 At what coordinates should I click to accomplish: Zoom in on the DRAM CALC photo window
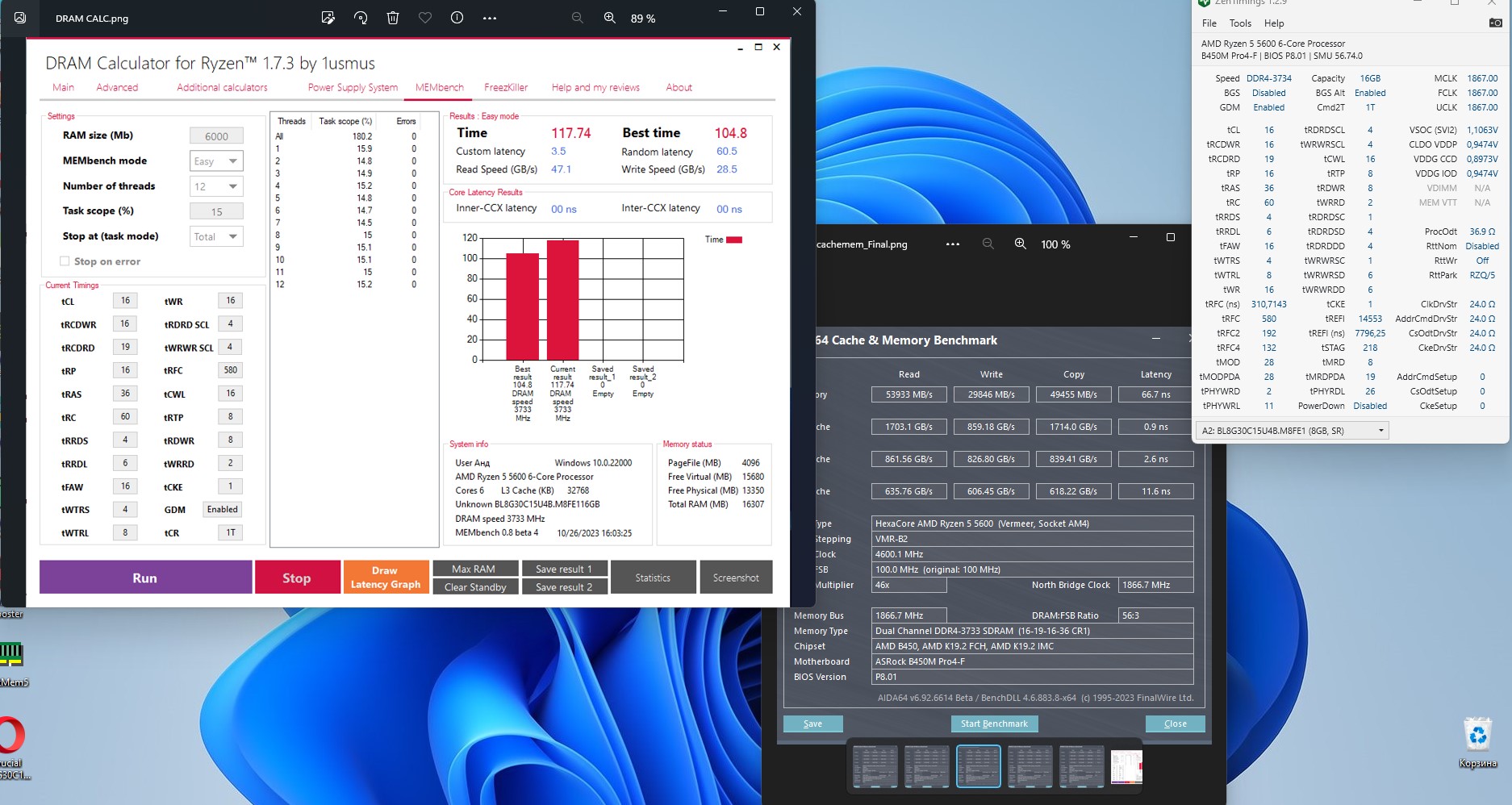pyautogui.click(x=610, y=18)
